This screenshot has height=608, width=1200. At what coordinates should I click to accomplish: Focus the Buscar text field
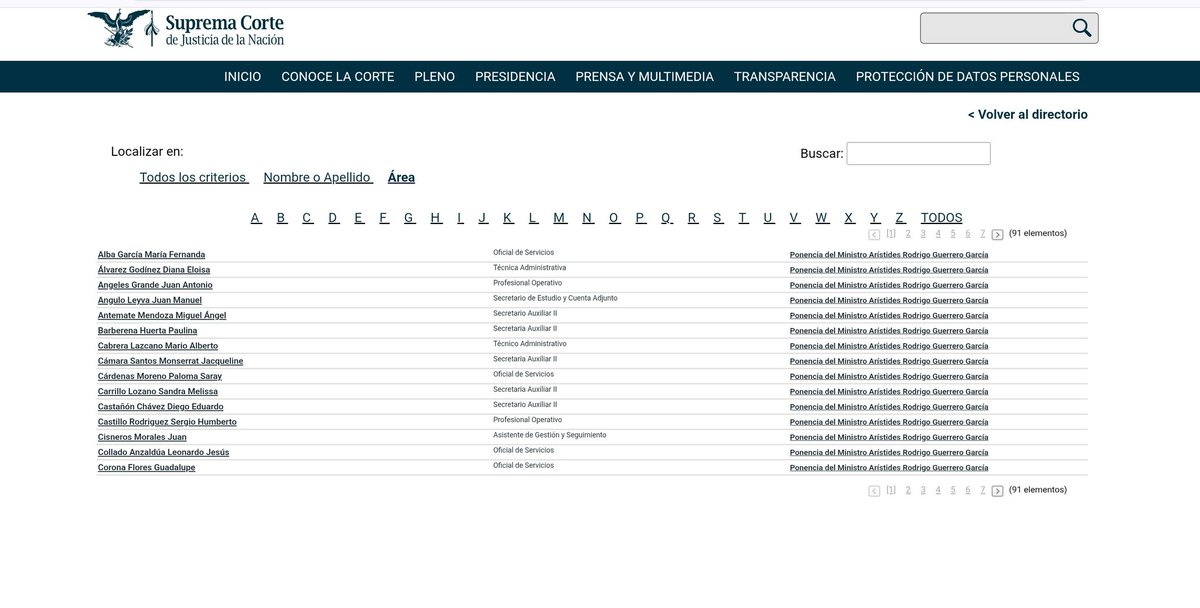click(918, 153)
